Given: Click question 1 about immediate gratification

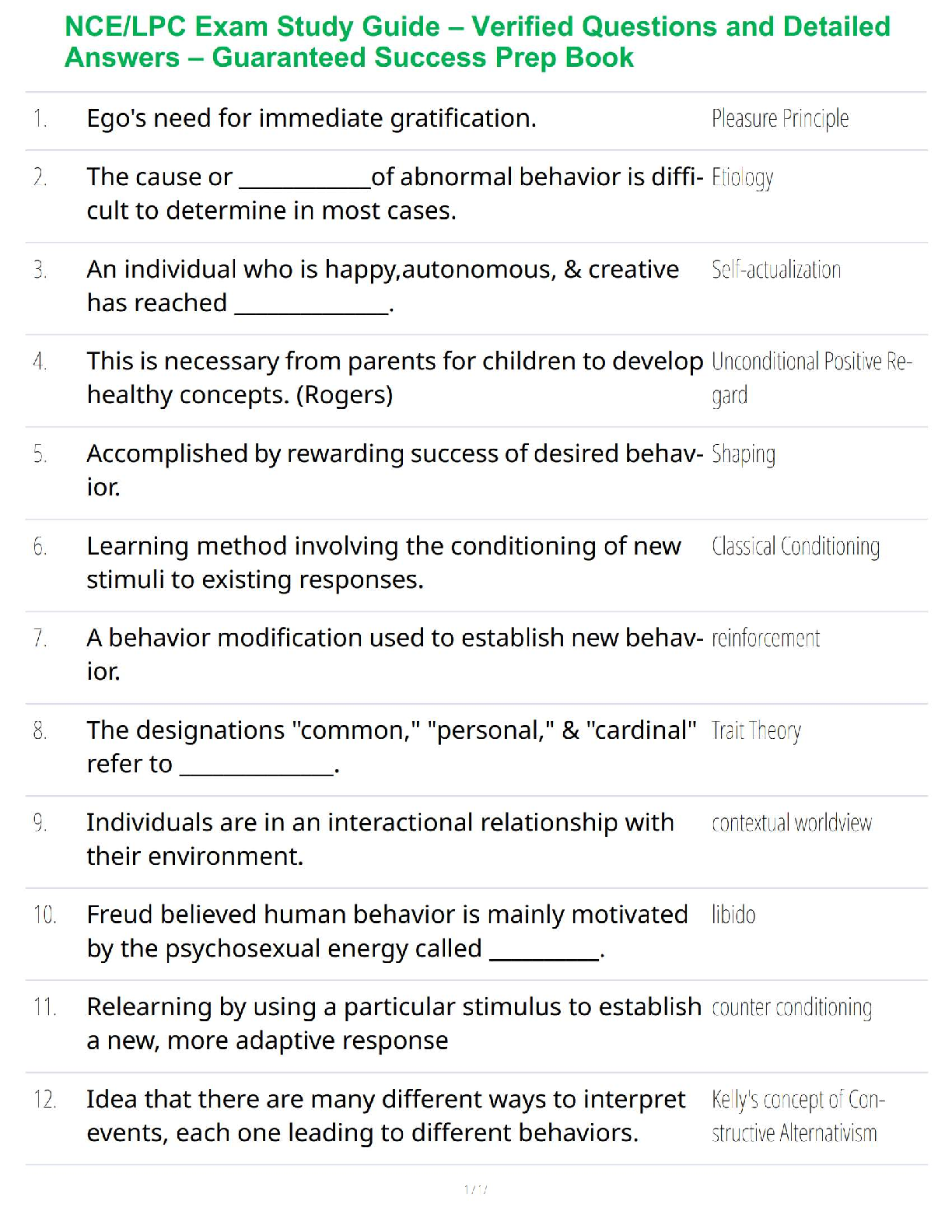Looking at the screenshot, I should tap(311, 119).
